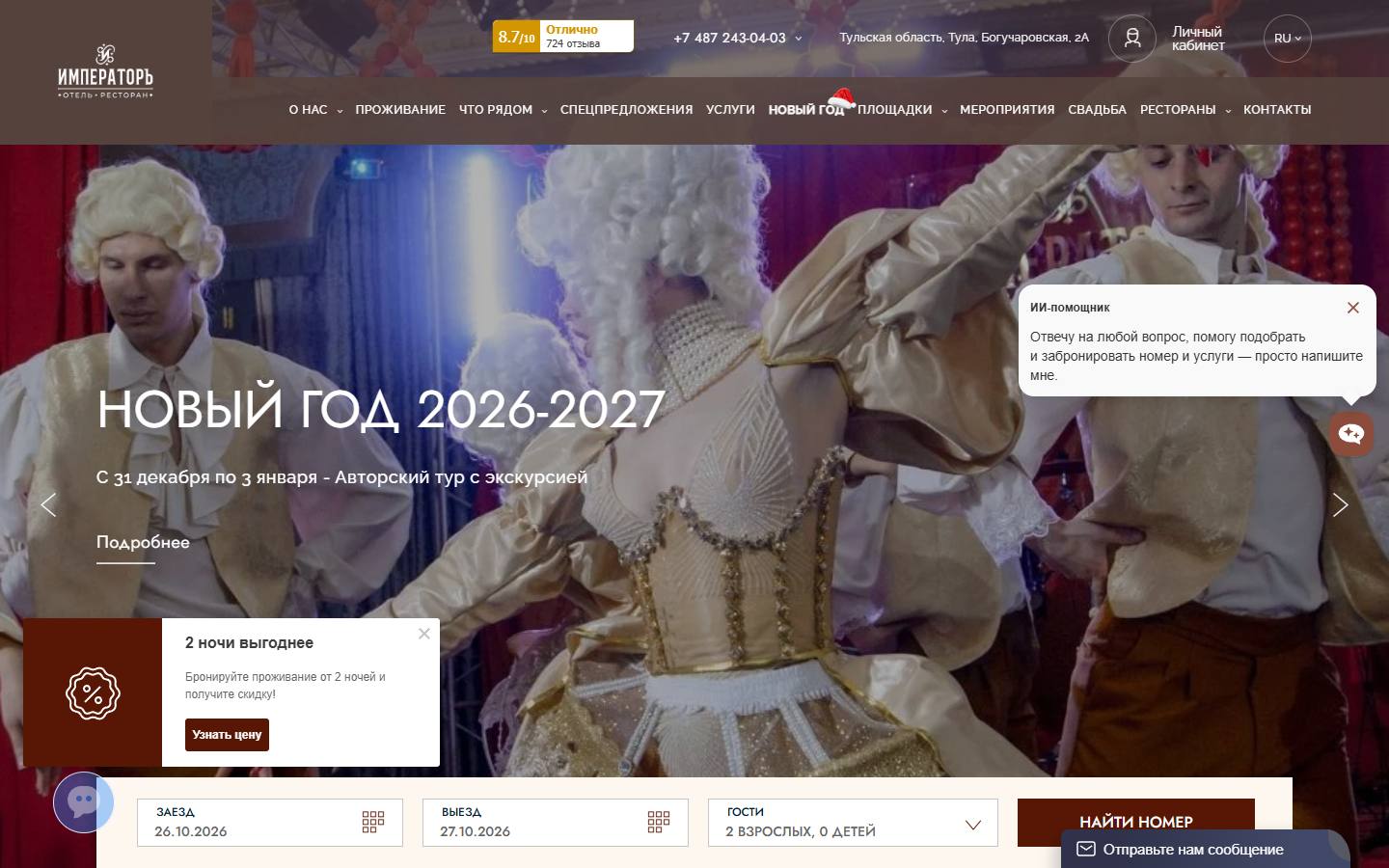Screen dimensions: 1389x868
Task: Click the percent discount badge icon
Action: [93, 692]
